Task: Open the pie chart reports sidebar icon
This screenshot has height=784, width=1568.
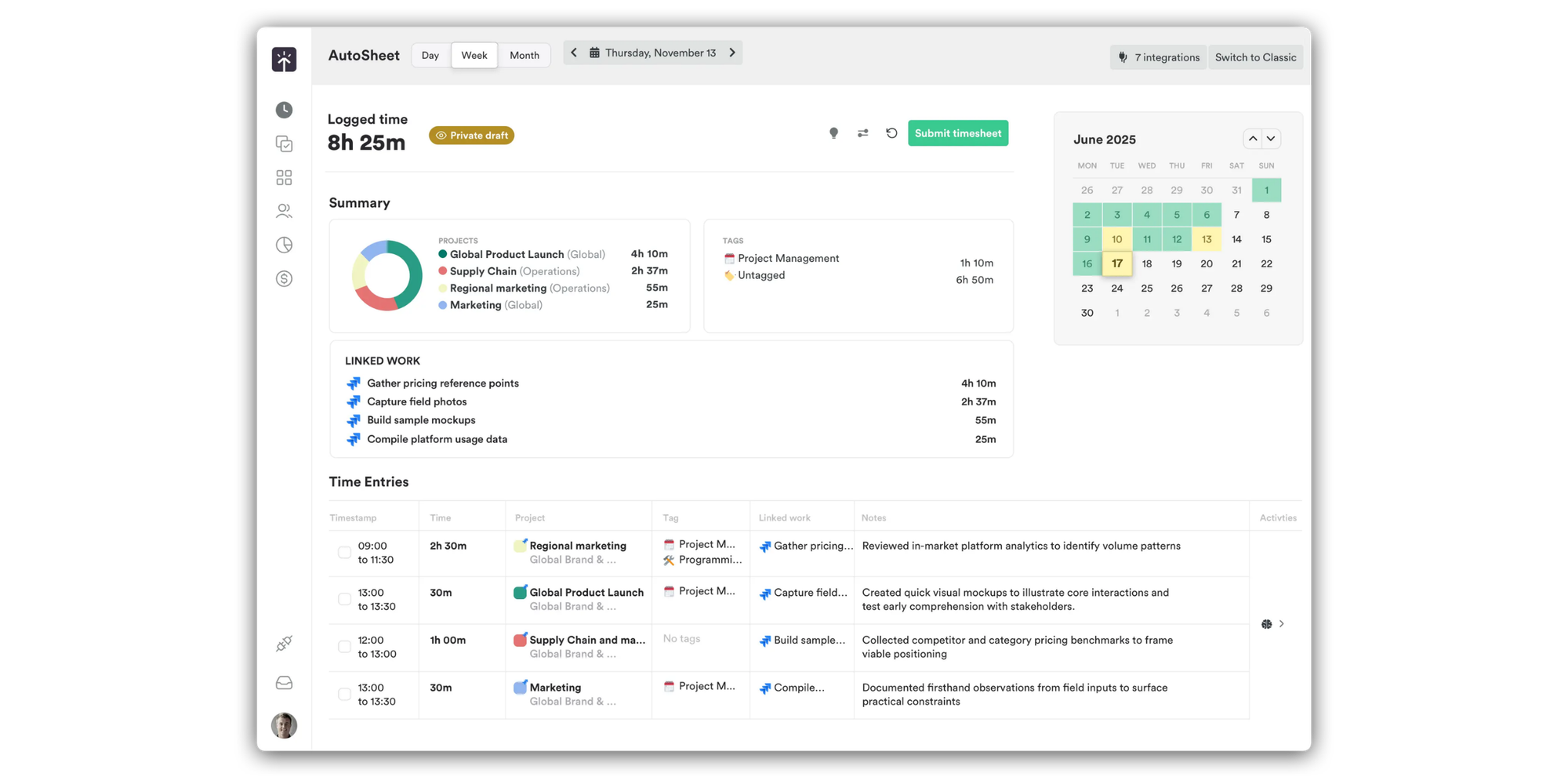Action: pos(284,245)
